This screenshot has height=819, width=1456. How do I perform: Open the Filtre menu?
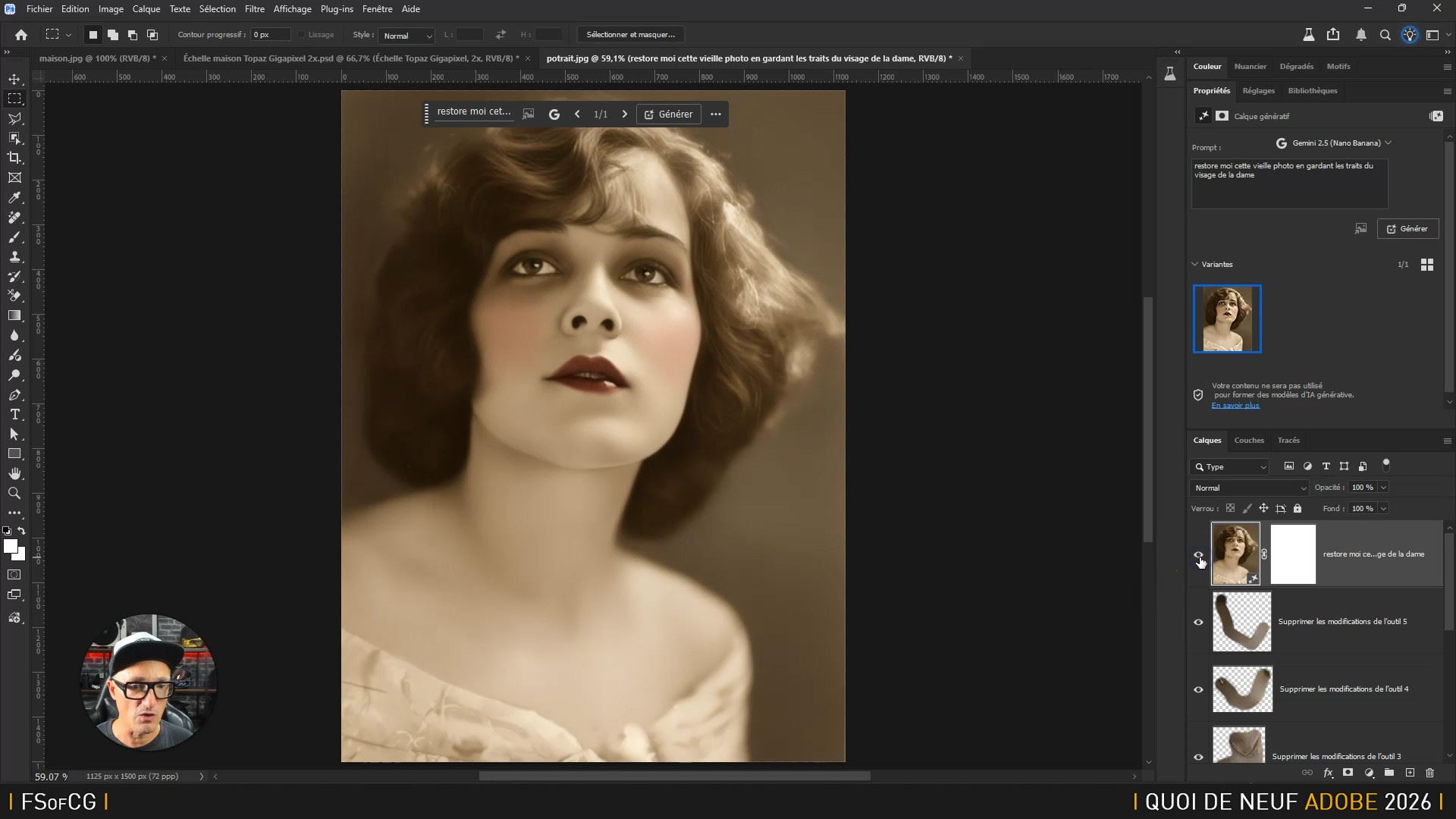point(254,9)
